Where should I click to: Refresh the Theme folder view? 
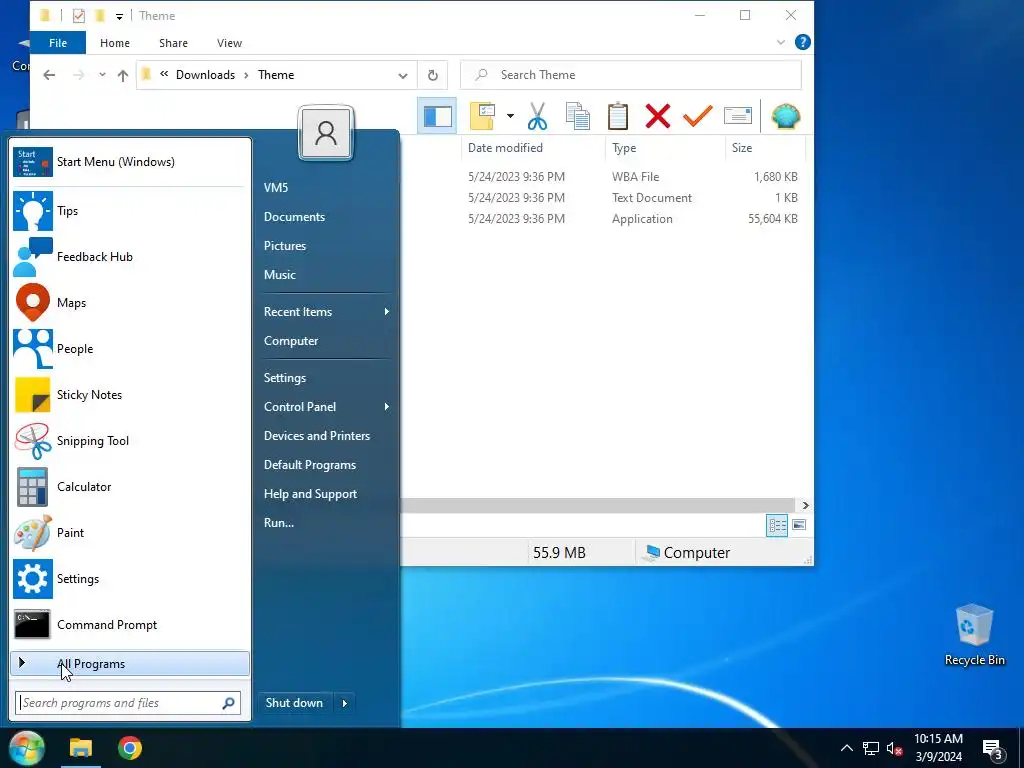(x=432, y=75)
